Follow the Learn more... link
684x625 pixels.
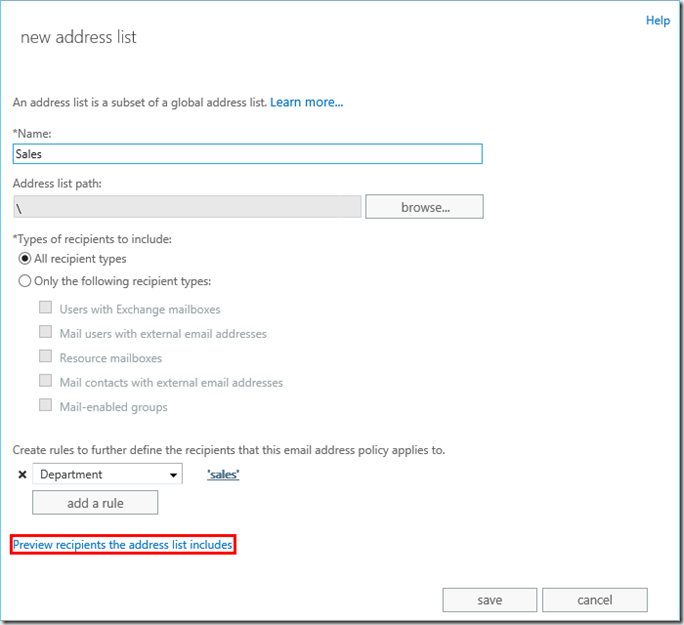pos(306,102)
